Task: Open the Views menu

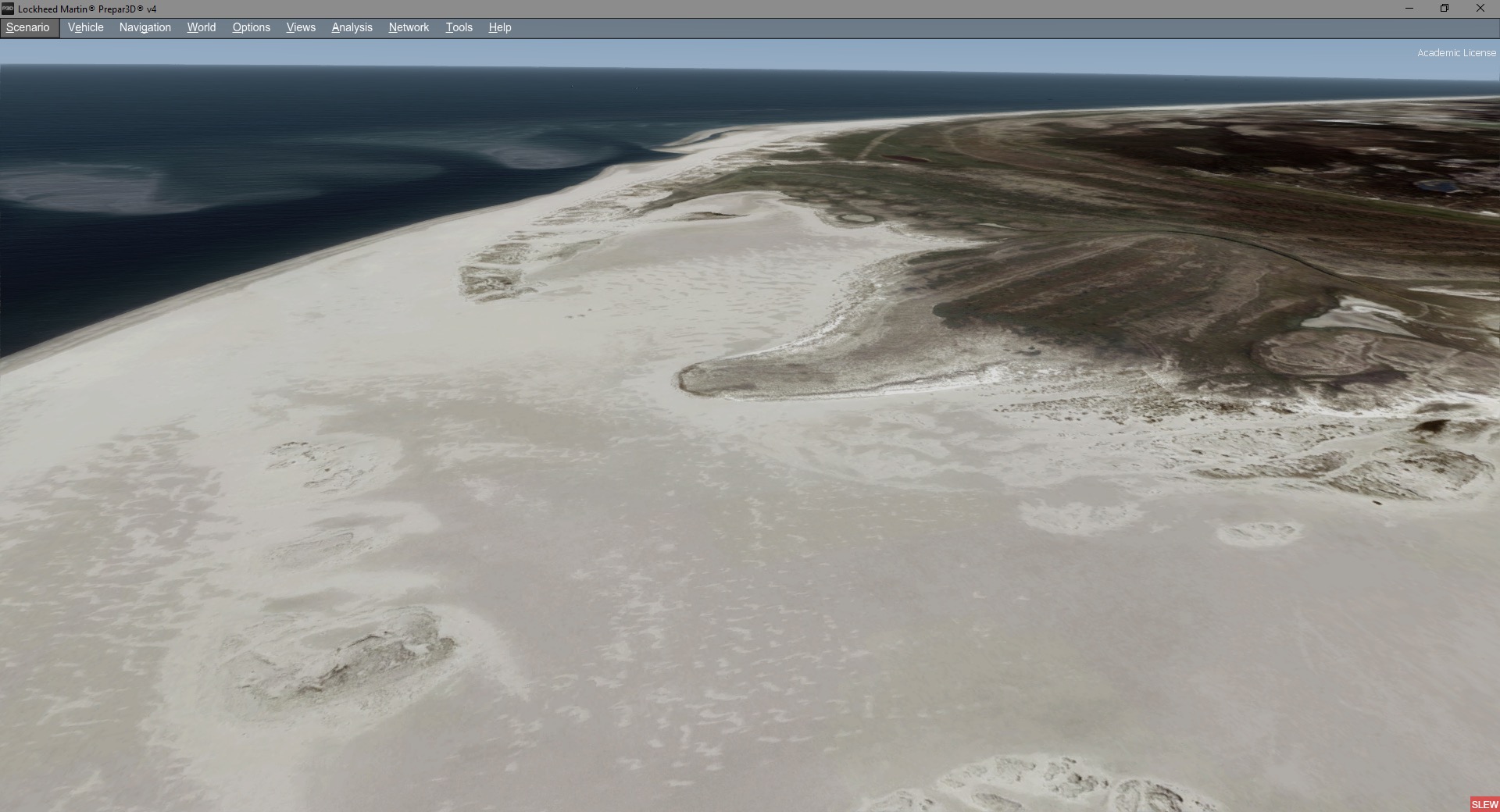Action: [301, 27]
